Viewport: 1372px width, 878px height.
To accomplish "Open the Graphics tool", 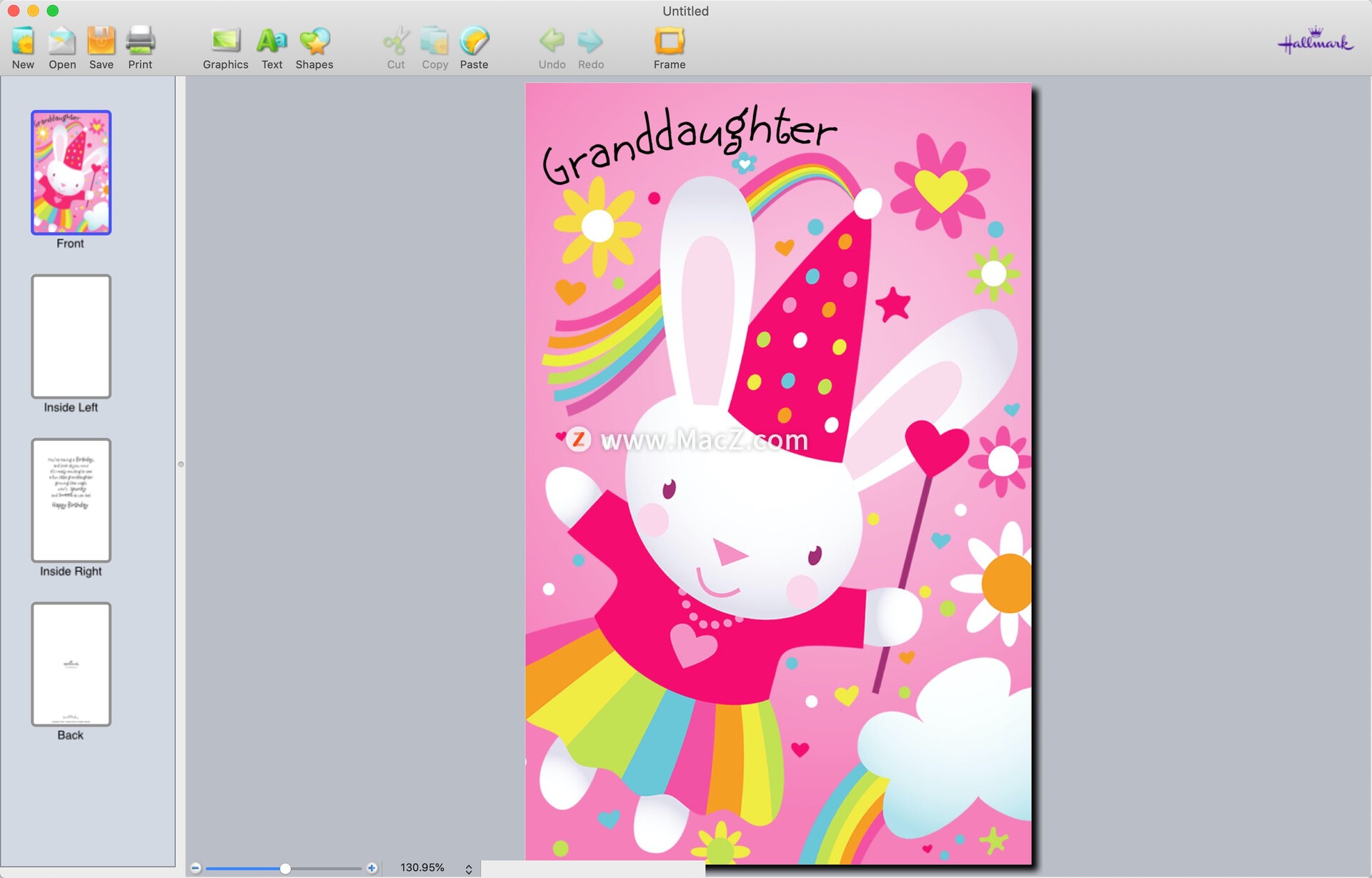I will 226,41.
